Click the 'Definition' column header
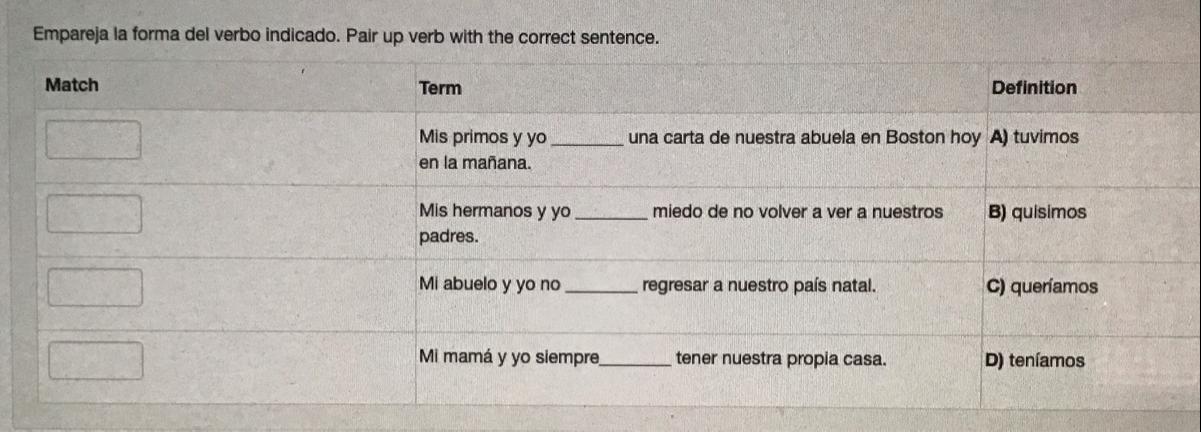Screen dimensions: 1201x432 point(1034,88)
